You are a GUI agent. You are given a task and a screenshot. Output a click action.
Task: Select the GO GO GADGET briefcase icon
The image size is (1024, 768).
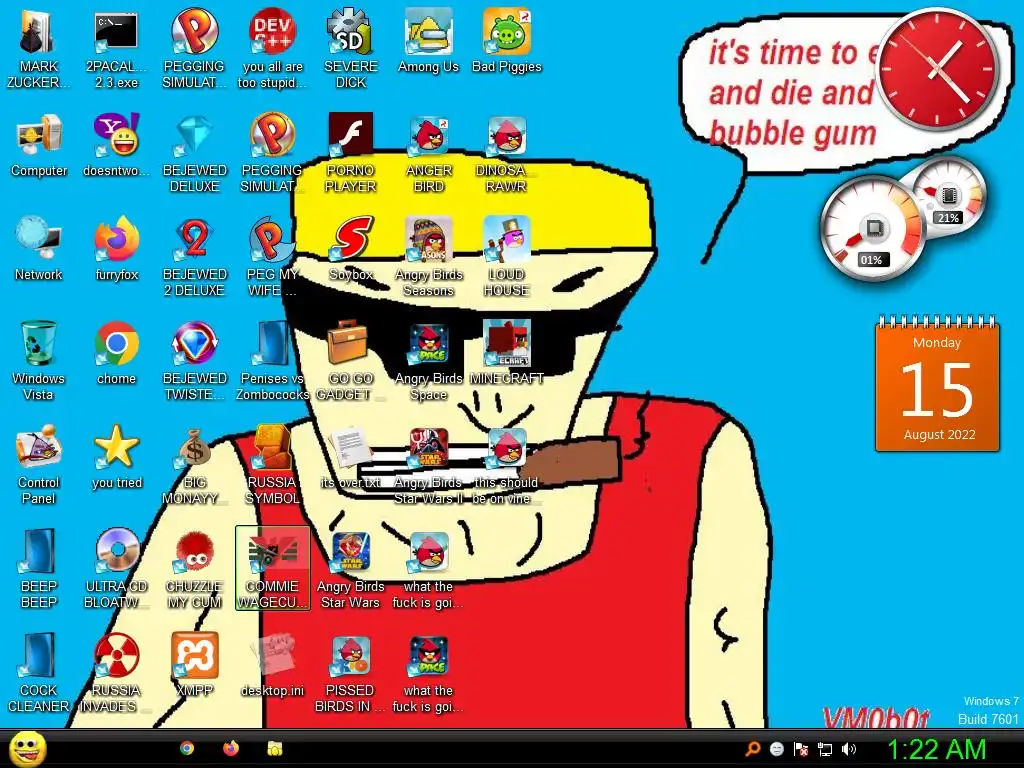tap(351, 360)
